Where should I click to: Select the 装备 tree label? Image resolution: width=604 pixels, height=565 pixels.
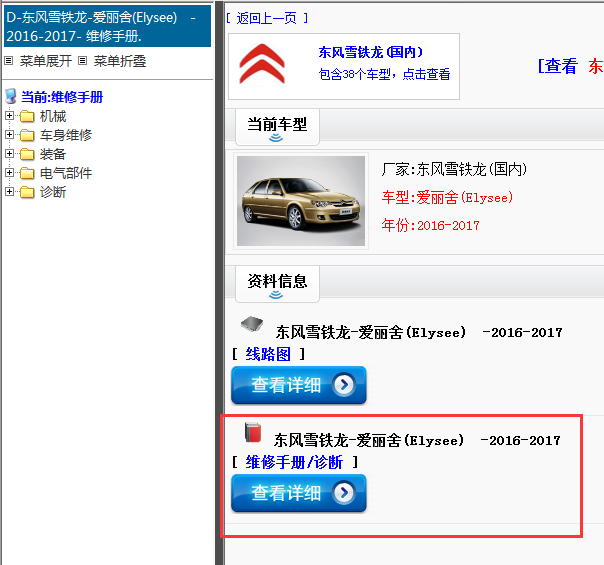53,154
